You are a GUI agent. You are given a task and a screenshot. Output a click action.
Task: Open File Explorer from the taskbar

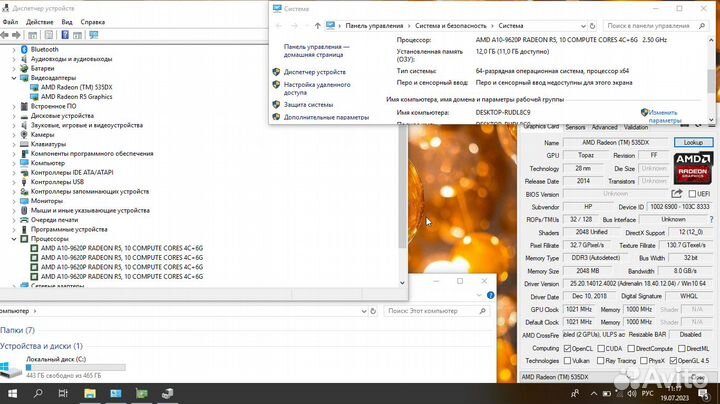tap(90, 393)
